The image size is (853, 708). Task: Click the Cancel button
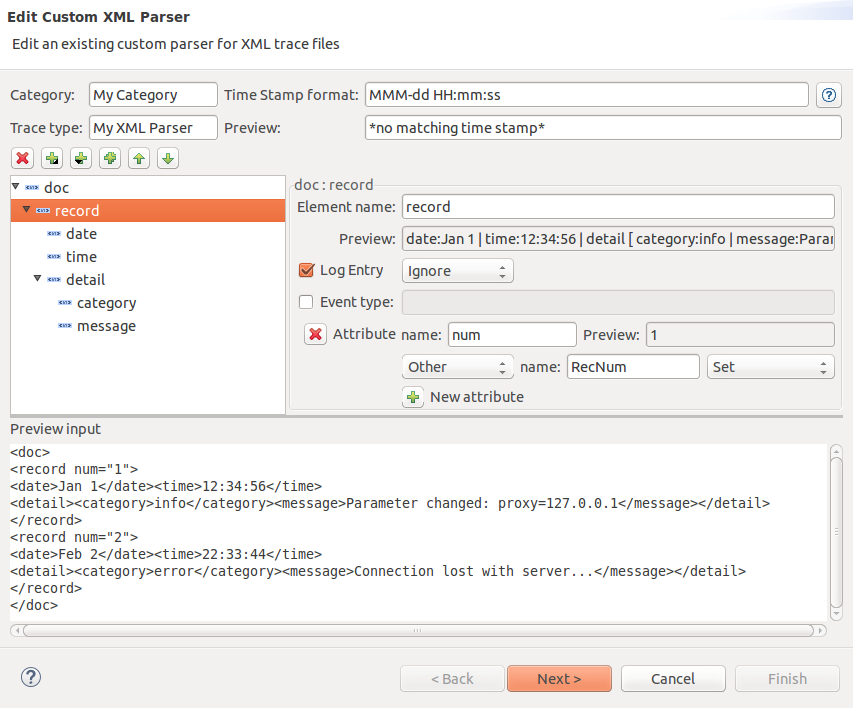click(x=673, y=679)
